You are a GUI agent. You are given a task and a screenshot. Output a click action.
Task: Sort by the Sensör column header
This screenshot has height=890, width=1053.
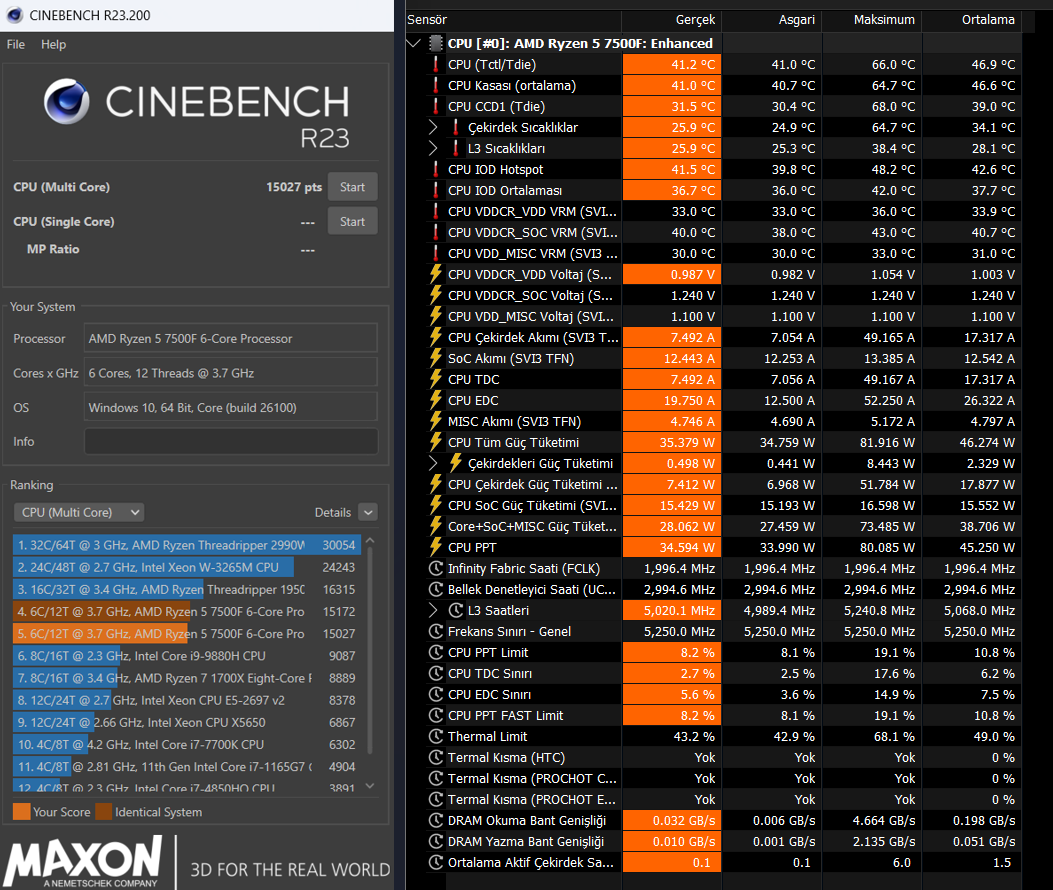click(513, 20)
